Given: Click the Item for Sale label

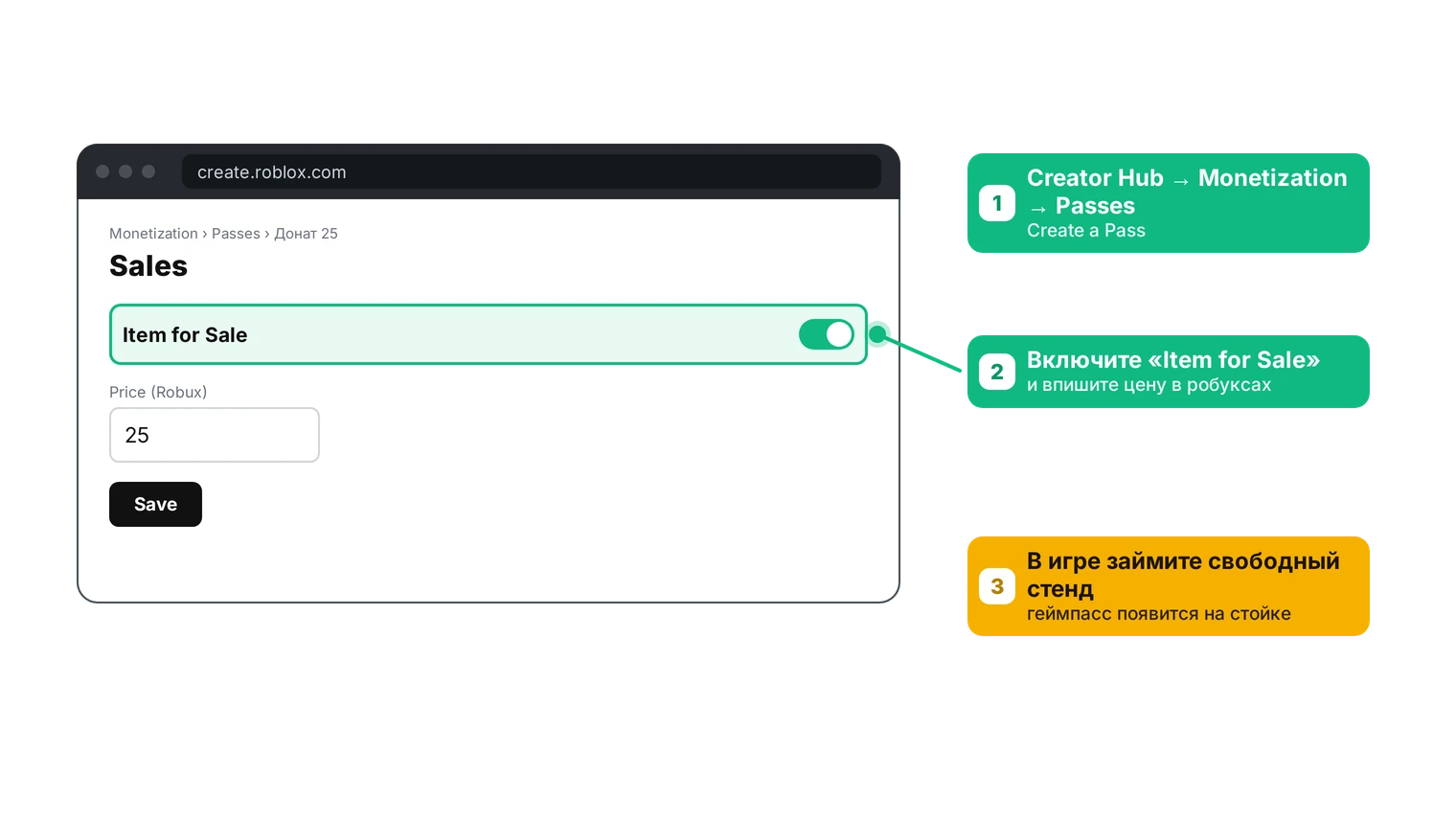Looking at the screenshot, I should (x=185, y=334).
